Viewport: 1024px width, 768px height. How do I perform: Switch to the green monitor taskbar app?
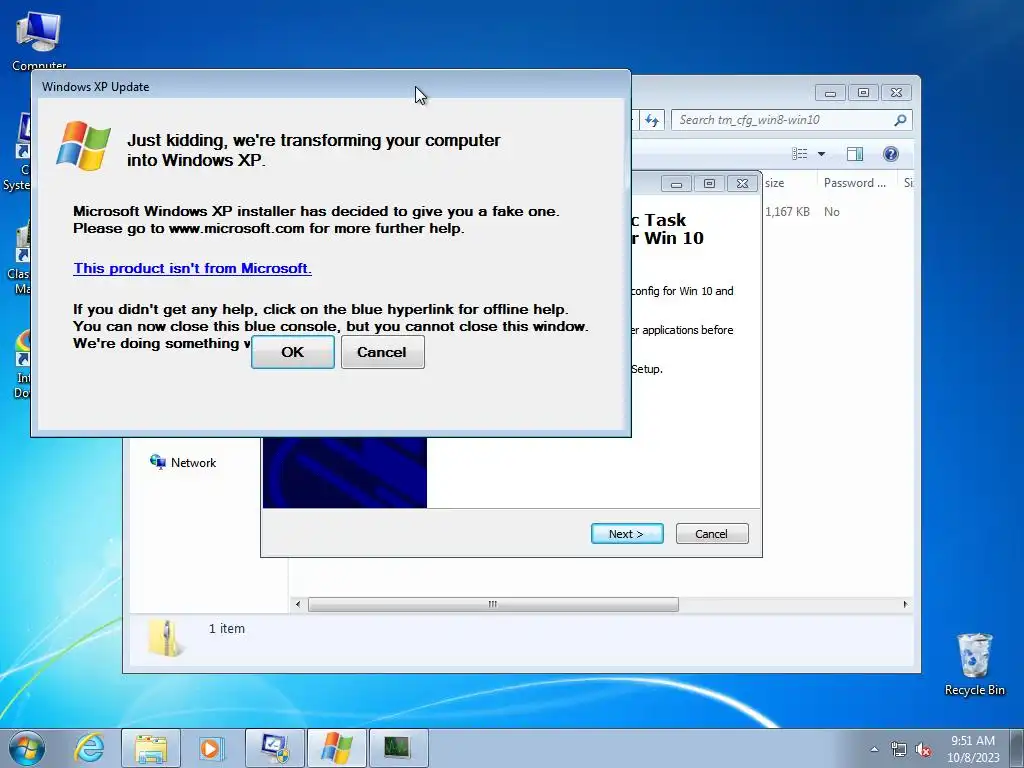398,748
